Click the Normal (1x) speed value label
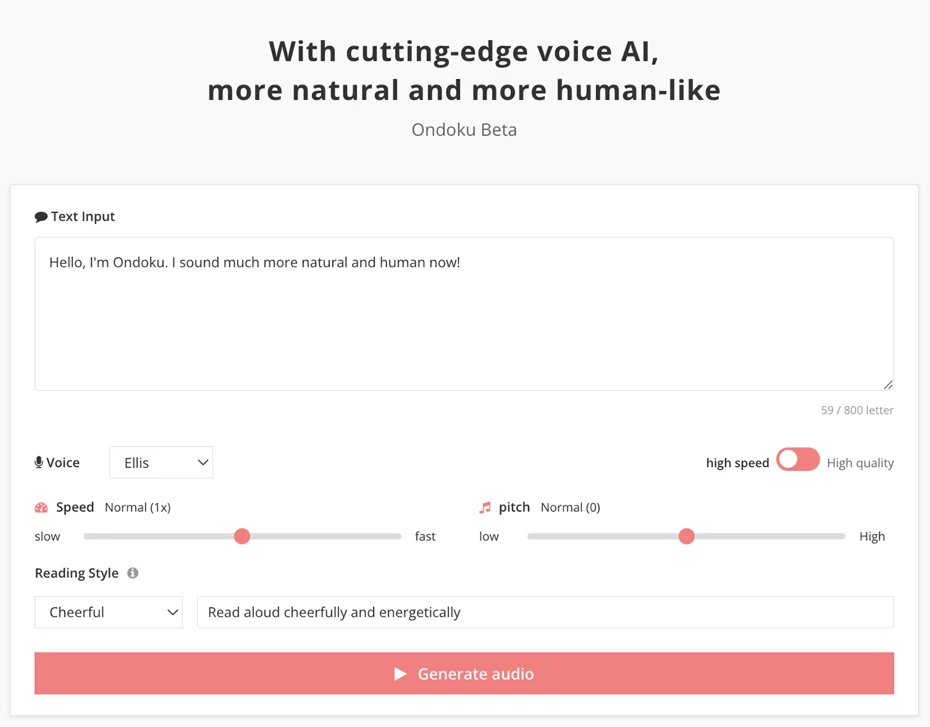 [137, 508]
